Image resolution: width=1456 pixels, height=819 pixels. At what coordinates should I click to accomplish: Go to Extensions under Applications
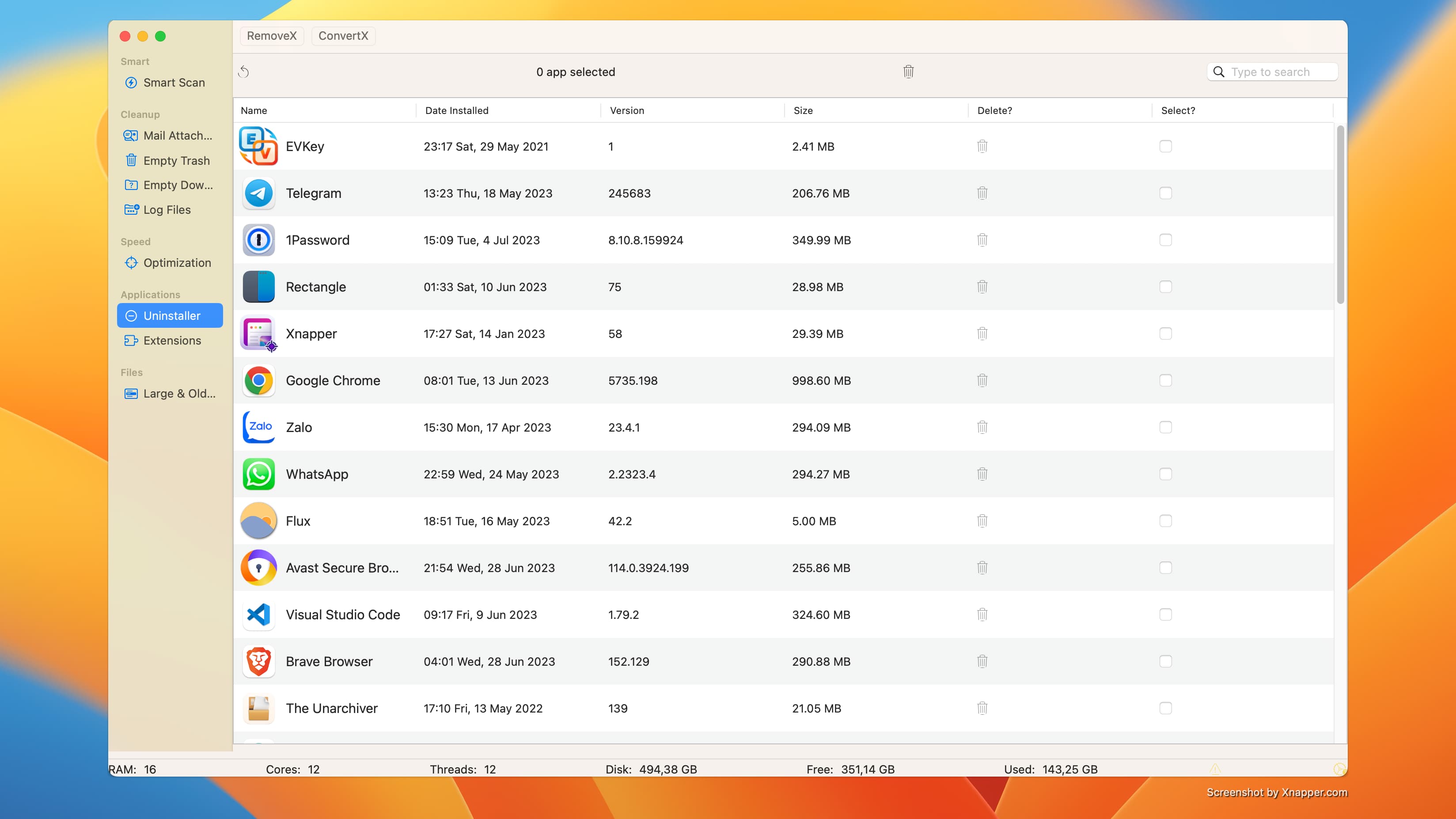point(172,340)
